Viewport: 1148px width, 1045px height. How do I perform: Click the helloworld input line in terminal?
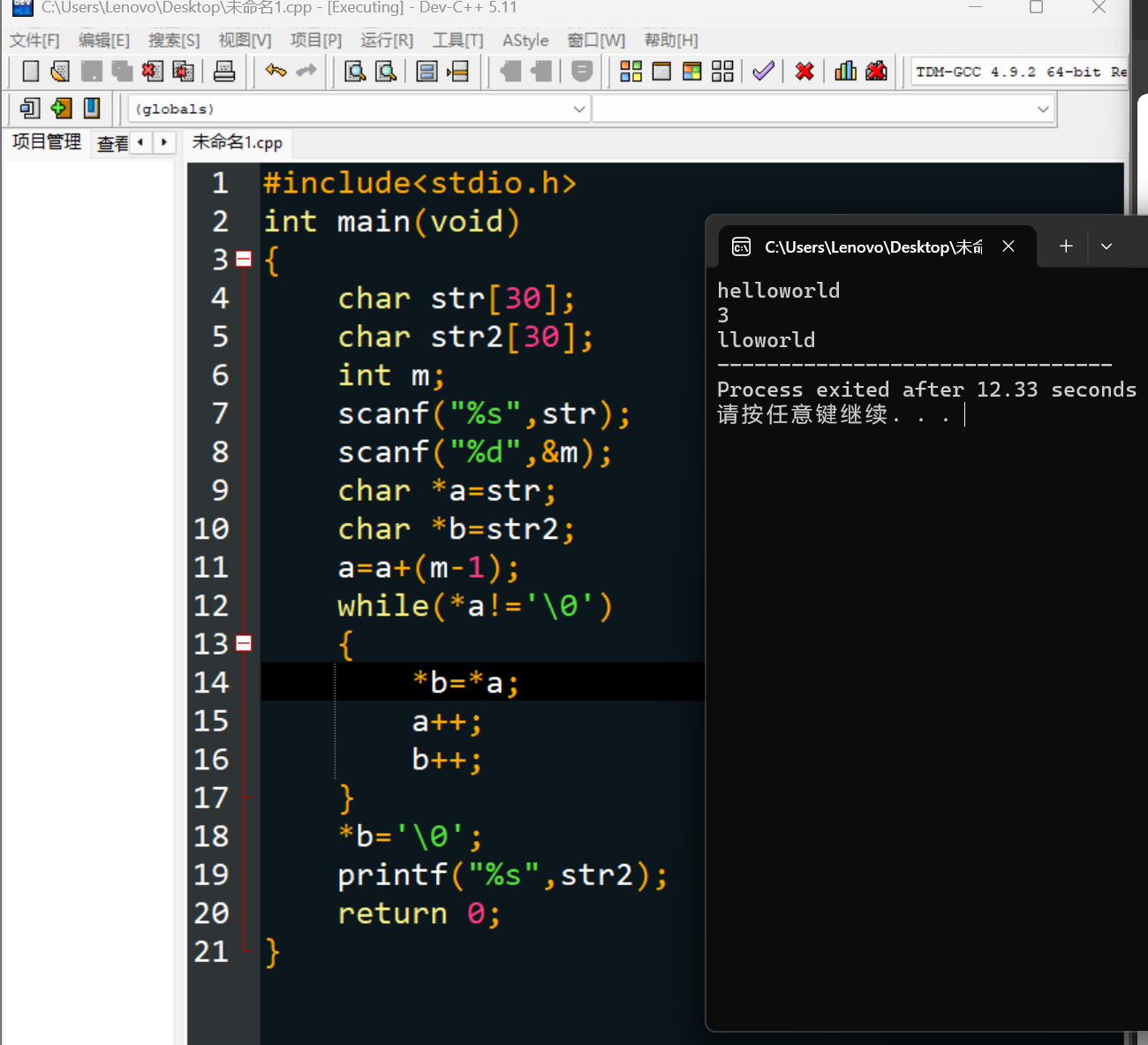click(x=779, y=291)
